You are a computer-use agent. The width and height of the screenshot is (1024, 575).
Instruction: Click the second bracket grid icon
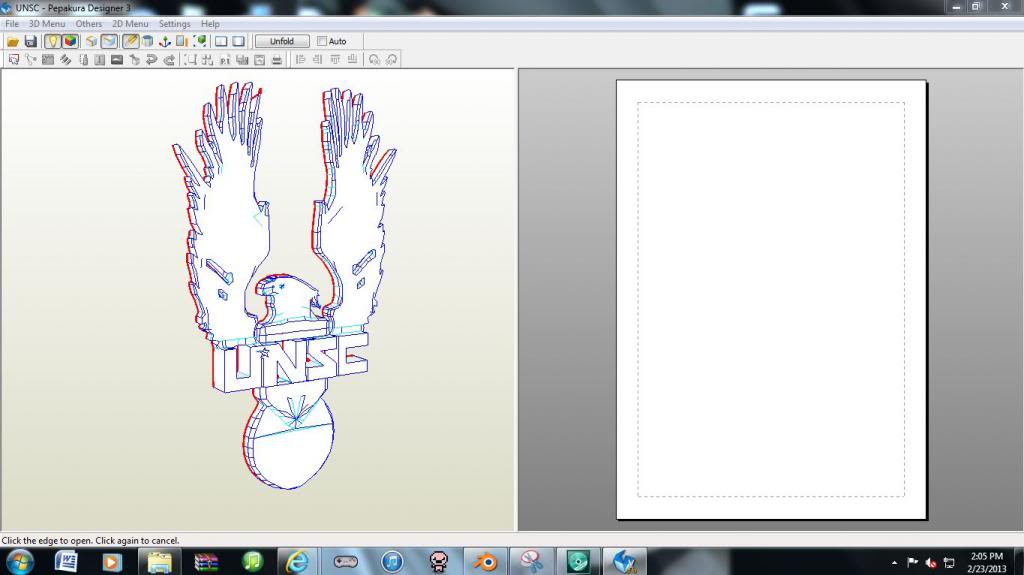pos(207,59)
